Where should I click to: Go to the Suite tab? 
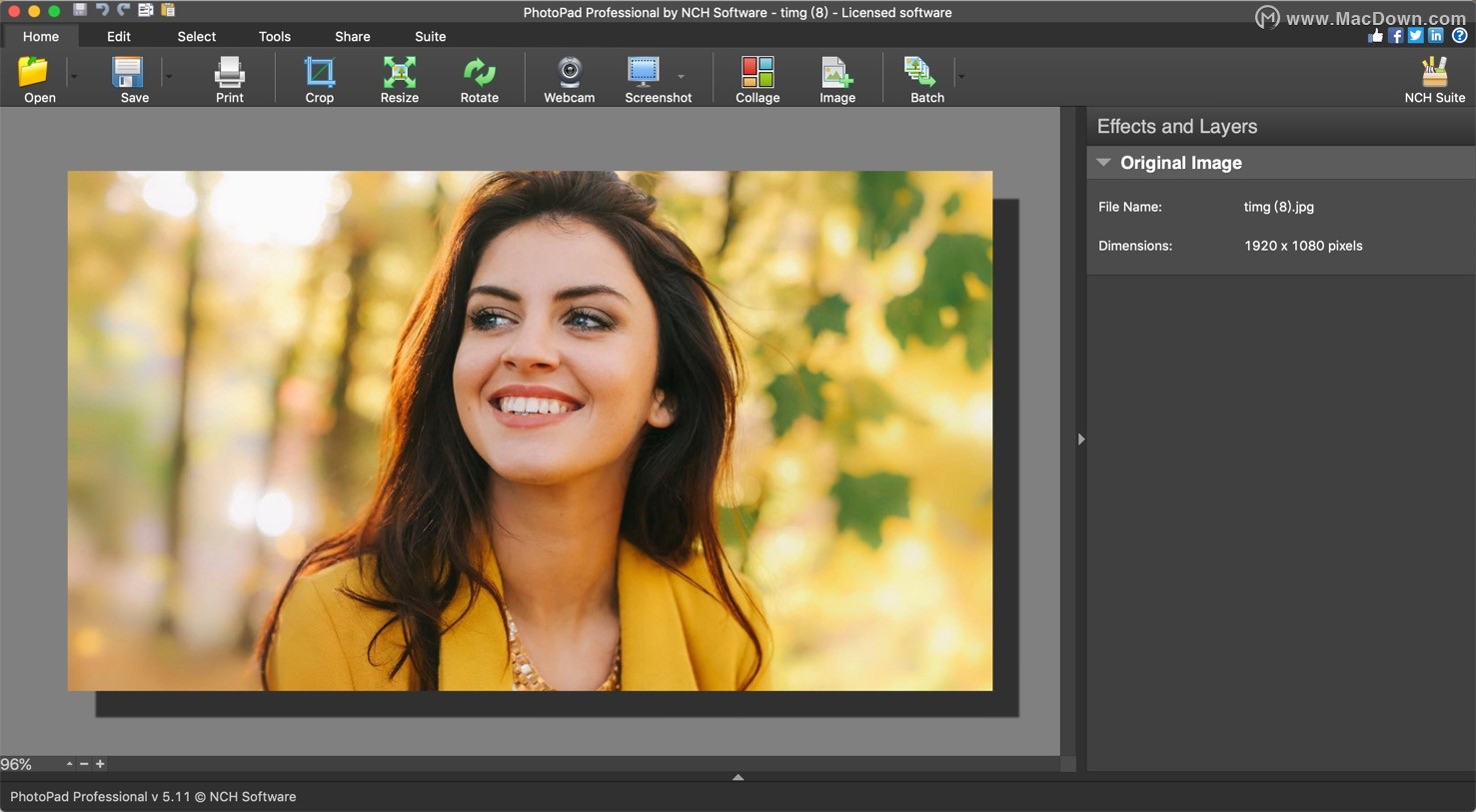pyautogui.click(x=431, y=36)
